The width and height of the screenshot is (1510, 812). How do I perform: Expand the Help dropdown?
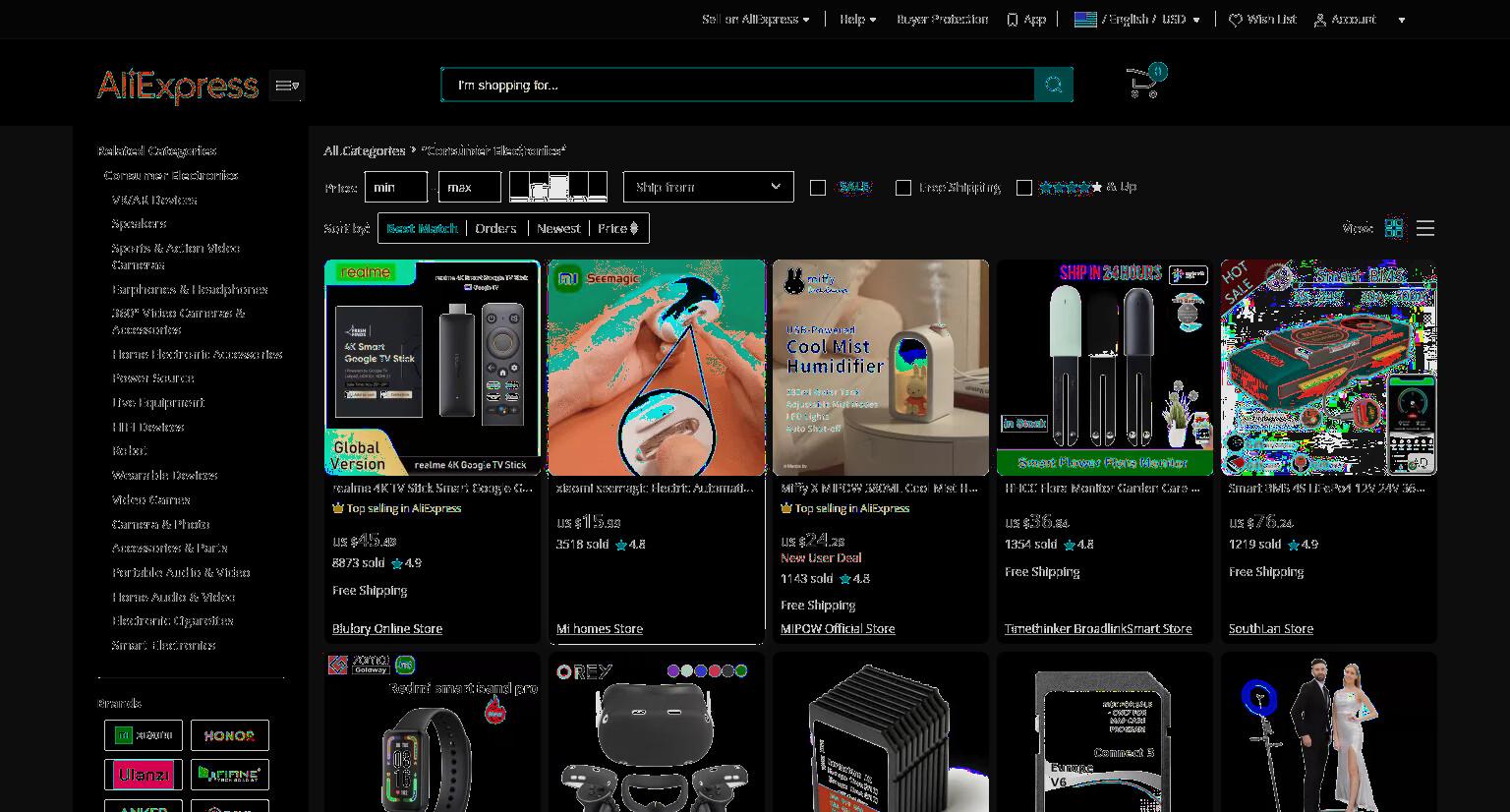pyautogui.click(x=858, y=20)
